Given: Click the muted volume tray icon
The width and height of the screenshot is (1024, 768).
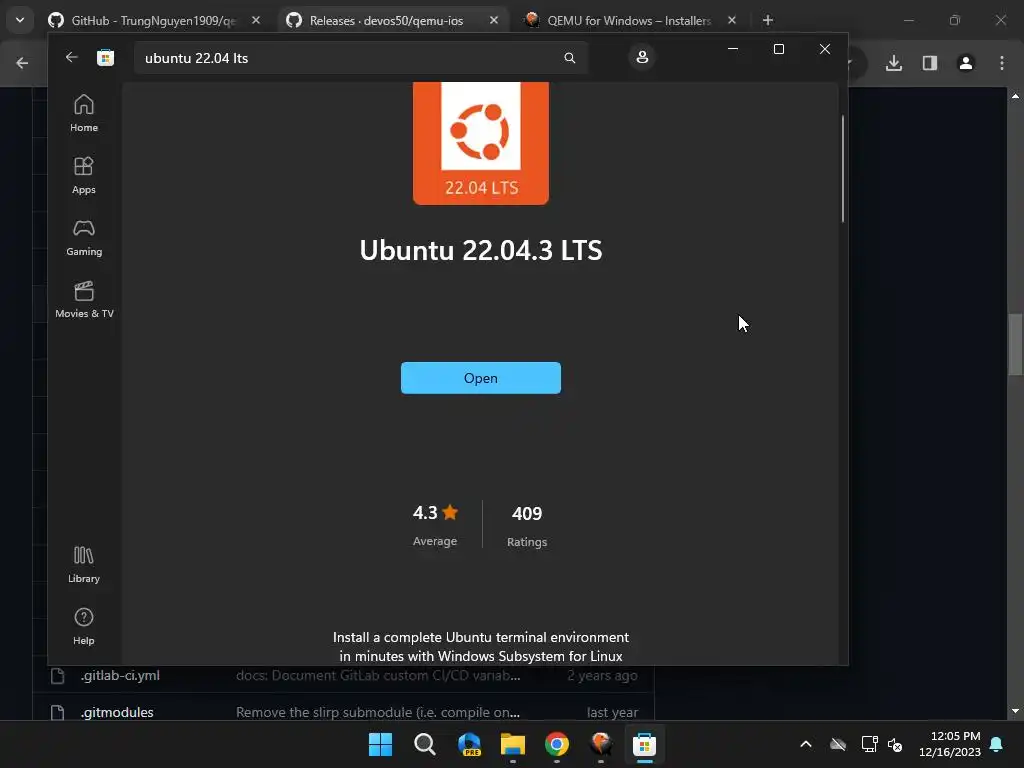Looking at the screenshot, I should (895, 744).
